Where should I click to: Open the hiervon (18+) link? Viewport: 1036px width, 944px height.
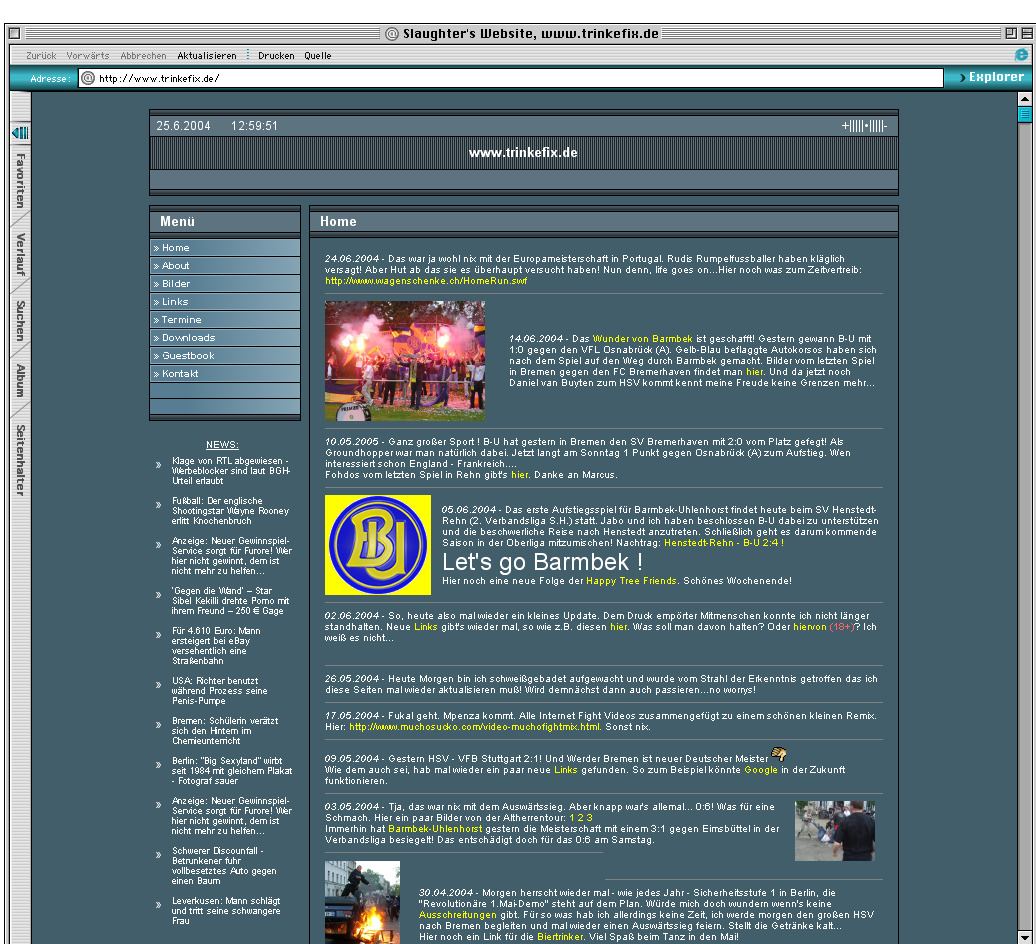coord(824,626)
